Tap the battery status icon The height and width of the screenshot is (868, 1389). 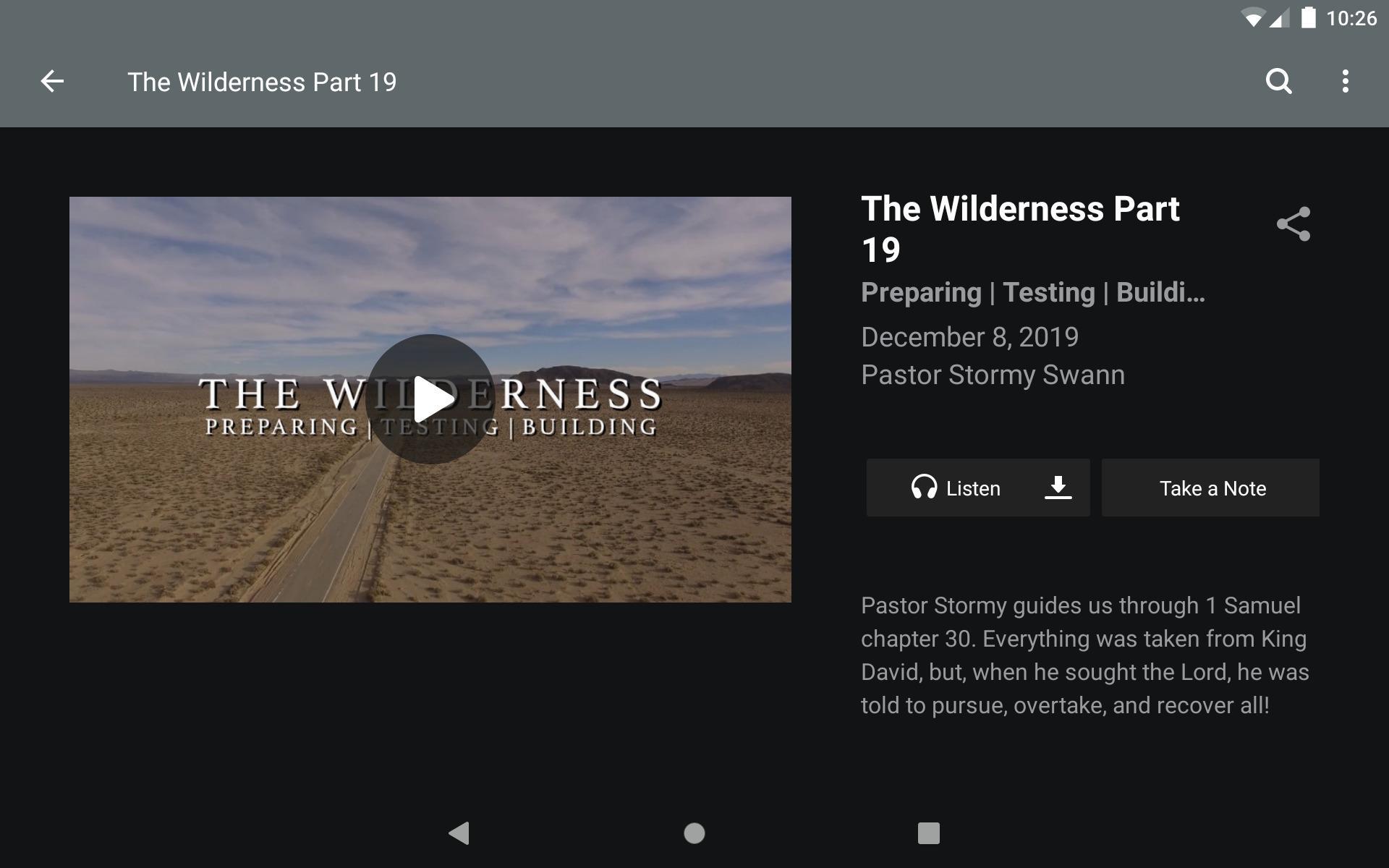pyautogui.click(x=1308, y=17)
